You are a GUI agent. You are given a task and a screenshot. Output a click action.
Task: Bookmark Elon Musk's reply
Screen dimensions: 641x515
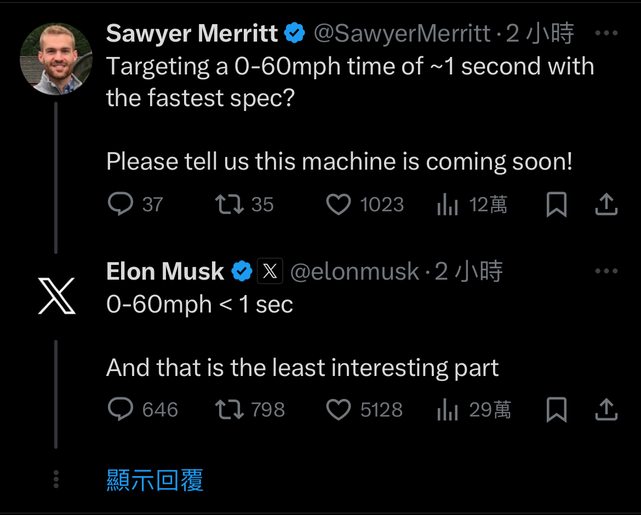(557, 409)
